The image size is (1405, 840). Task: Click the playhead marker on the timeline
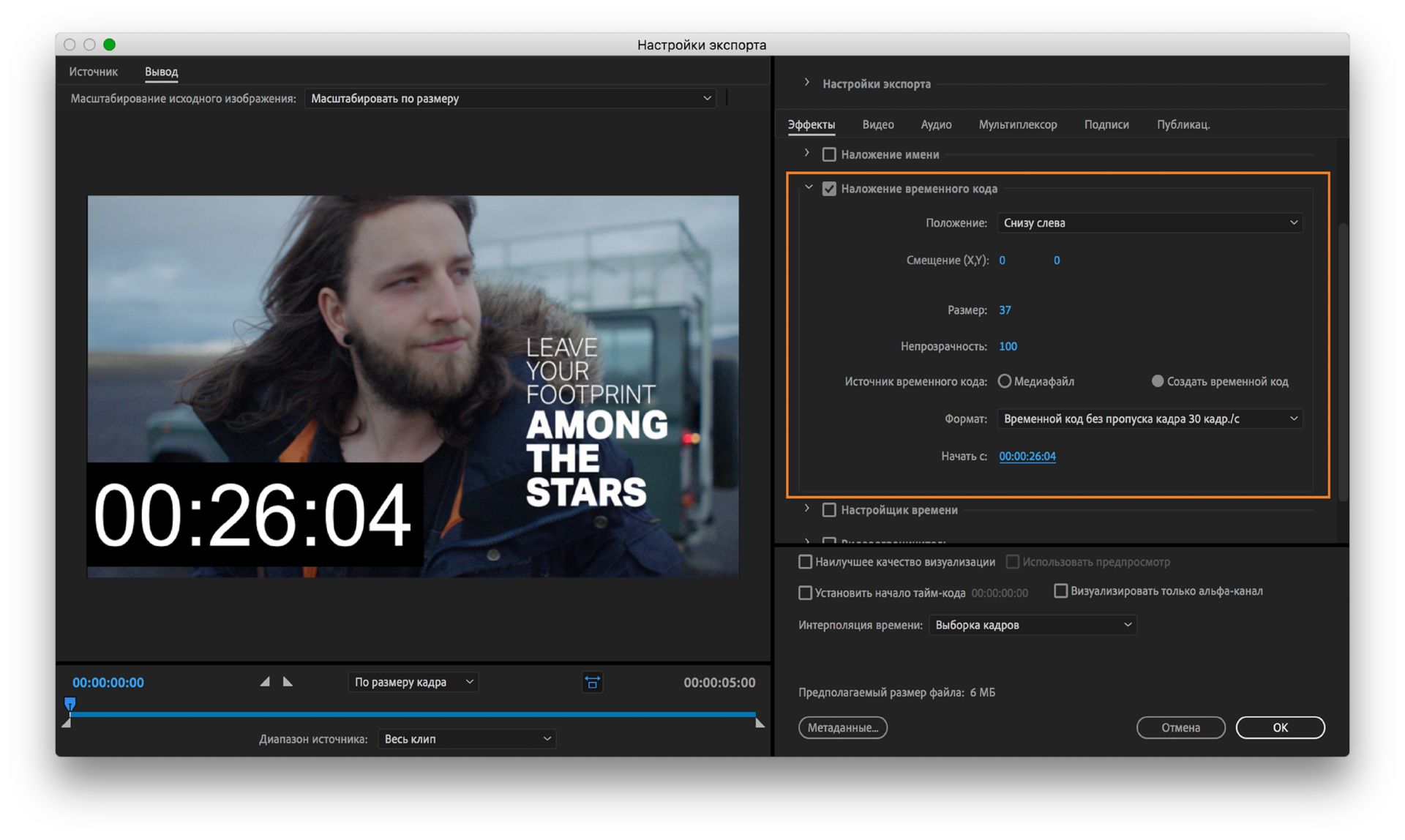[70, 704]
